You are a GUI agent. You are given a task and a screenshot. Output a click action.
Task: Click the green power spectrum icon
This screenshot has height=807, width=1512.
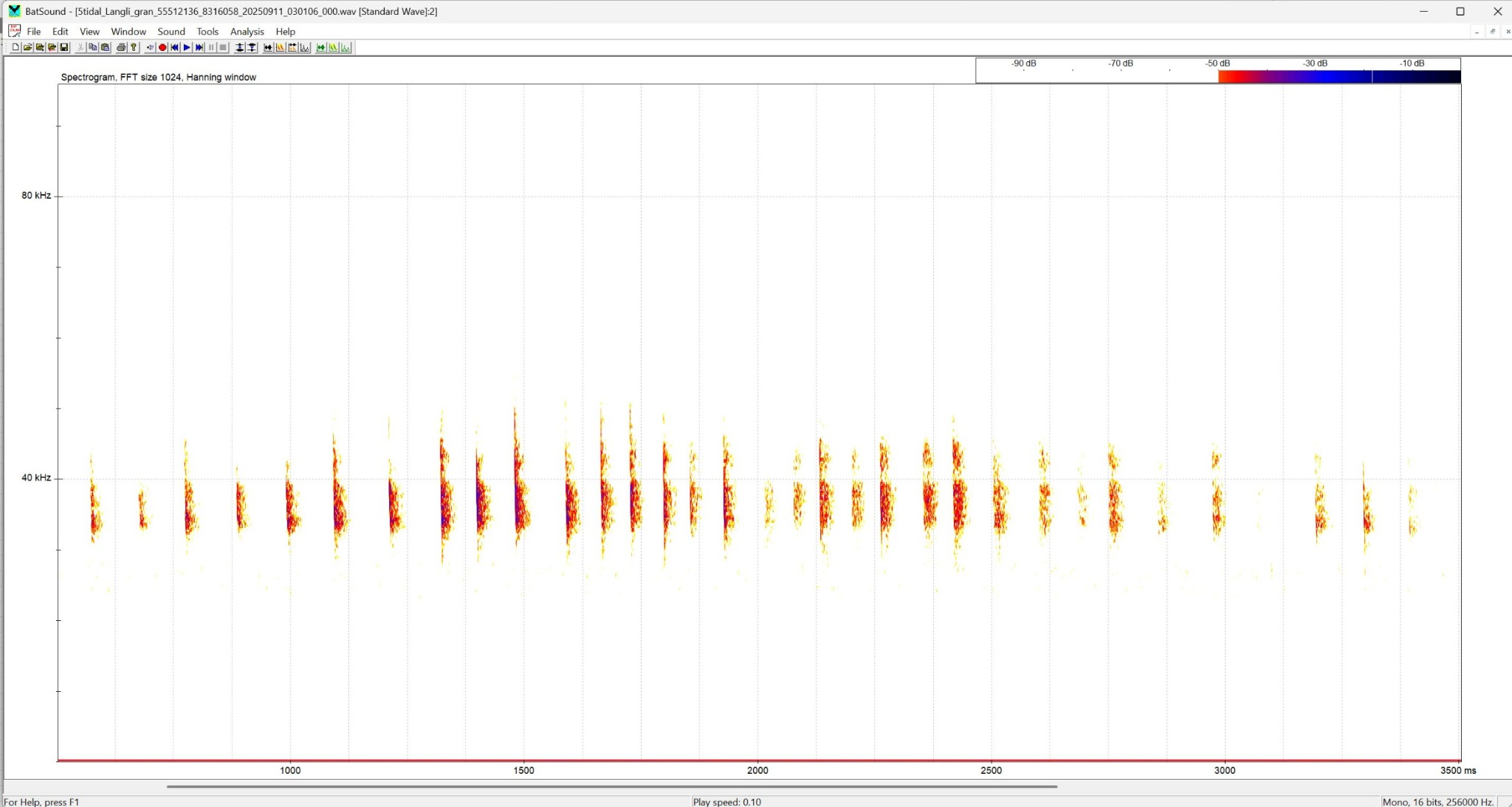tap(346, 47)
